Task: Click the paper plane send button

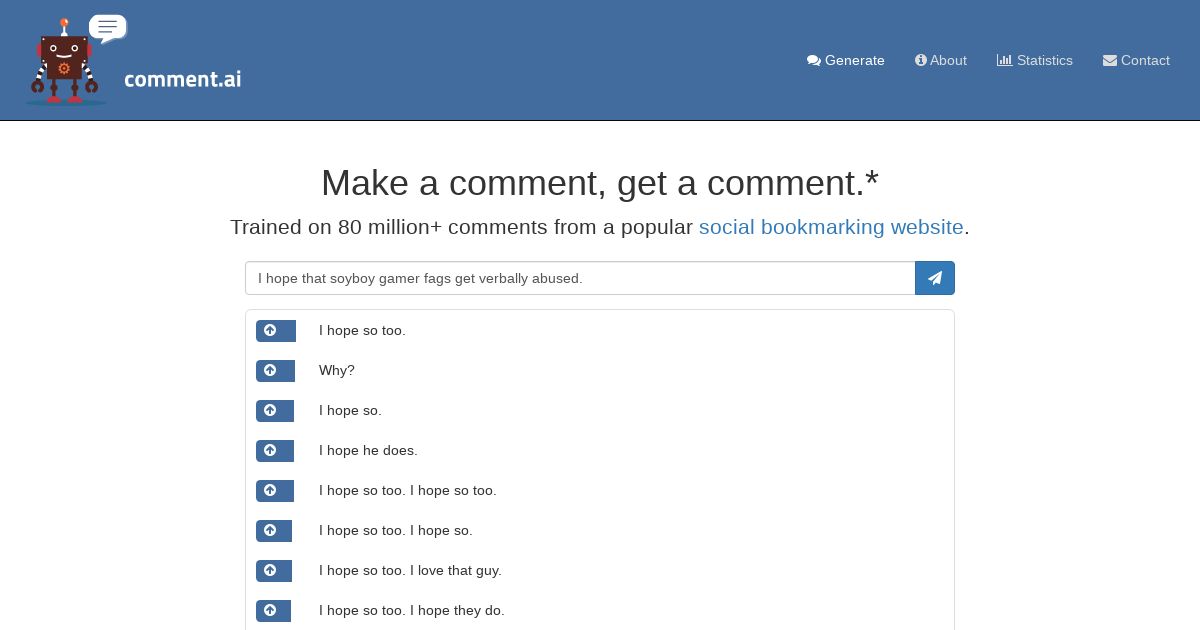Action: click(x=935, y=278)
